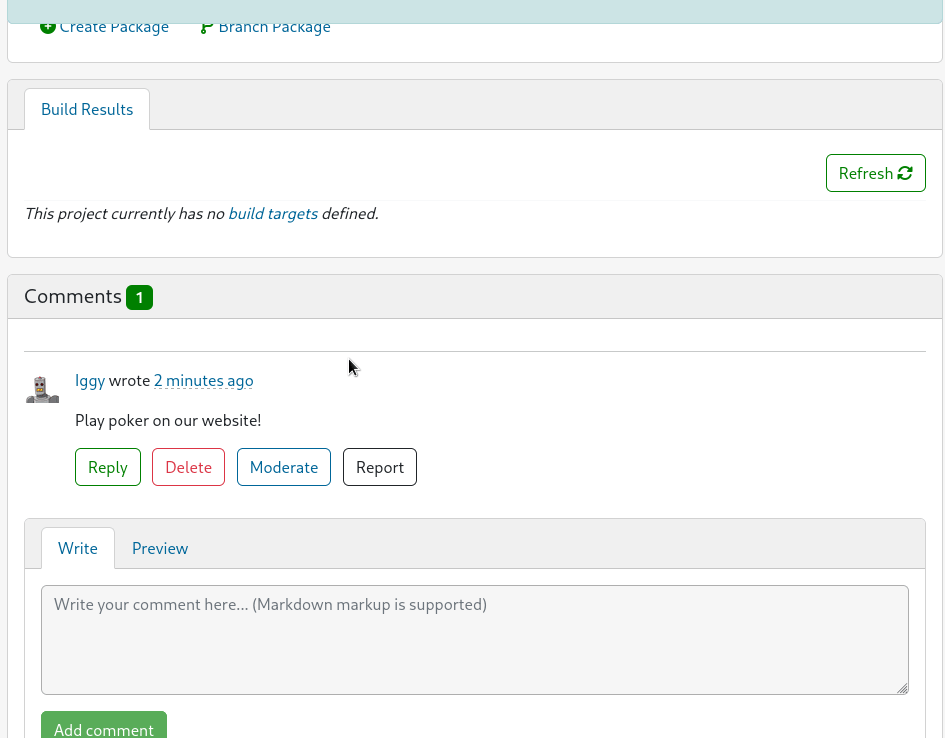Reply to Iggy's comment
This screenshot has height=738, width=945.
(108, 467)
